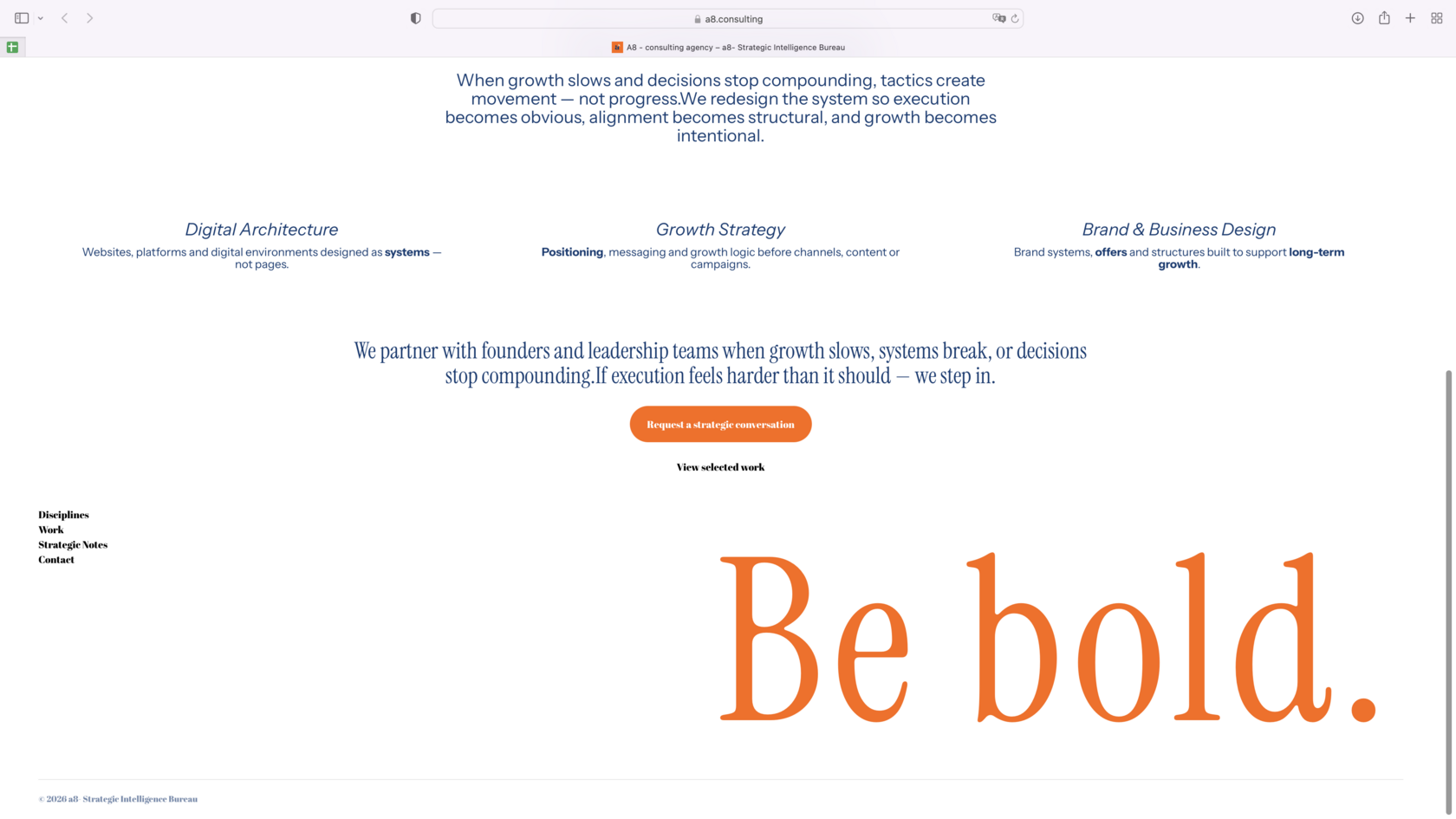Click the orange A8 tab favicon
The width and height of the screenshot is (1456, 819).
coord(617,47)
